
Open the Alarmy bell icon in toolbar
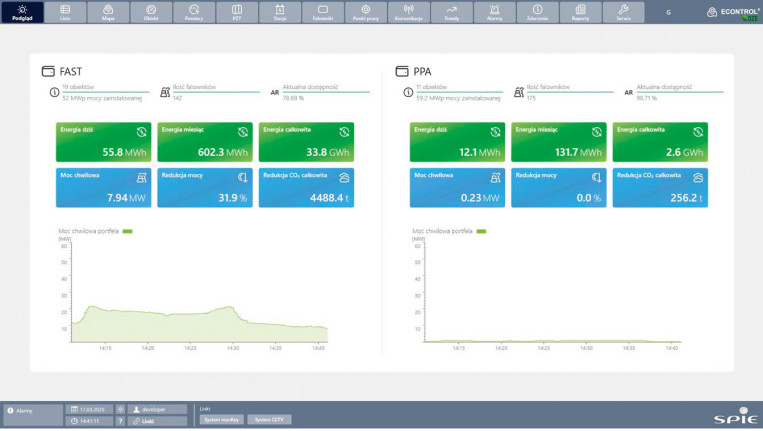coord(494,12)
